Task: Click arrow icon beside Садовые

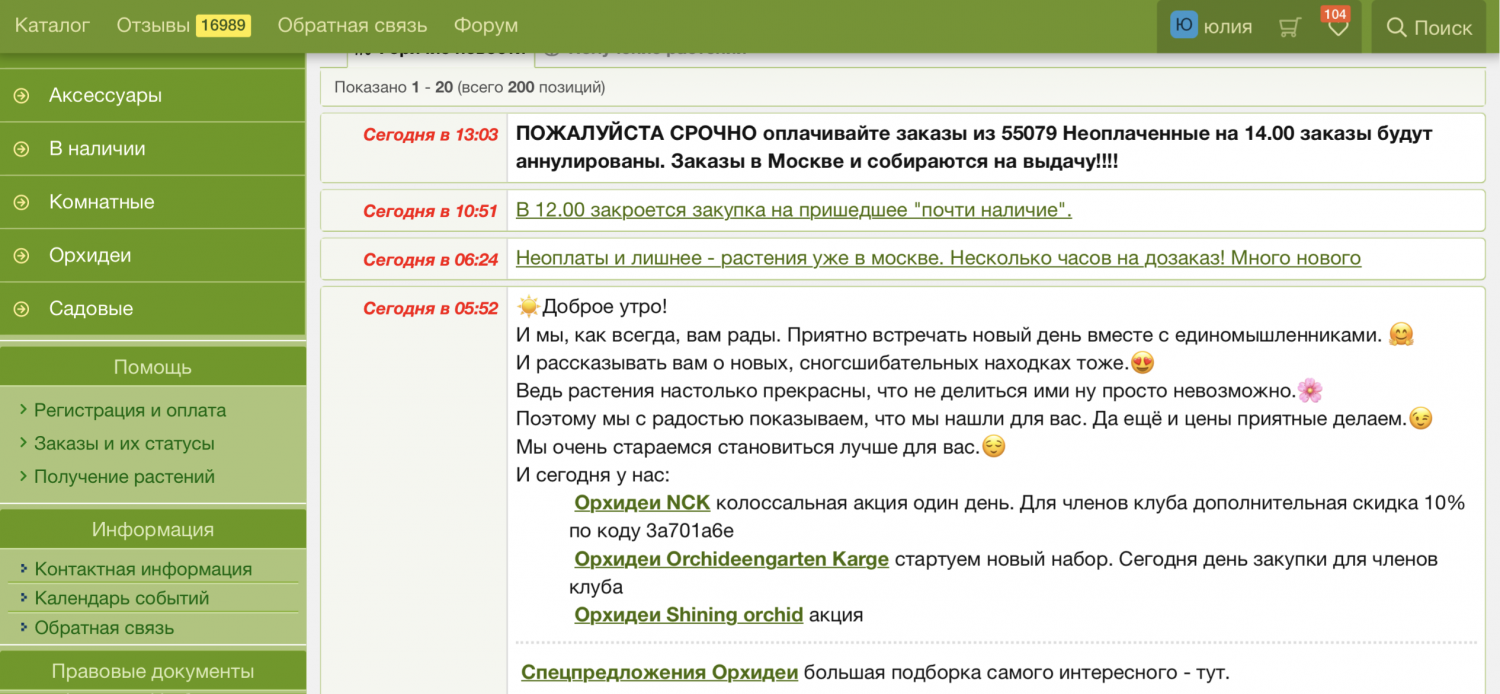Action: click(21, 309)
